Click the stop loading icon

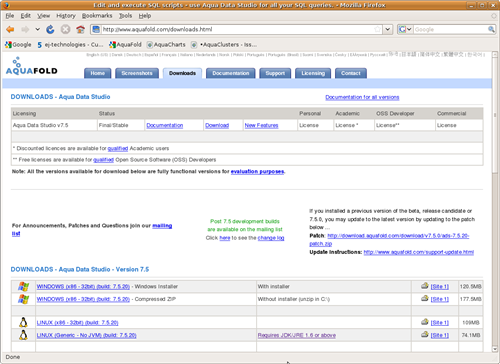pos(65,29)
